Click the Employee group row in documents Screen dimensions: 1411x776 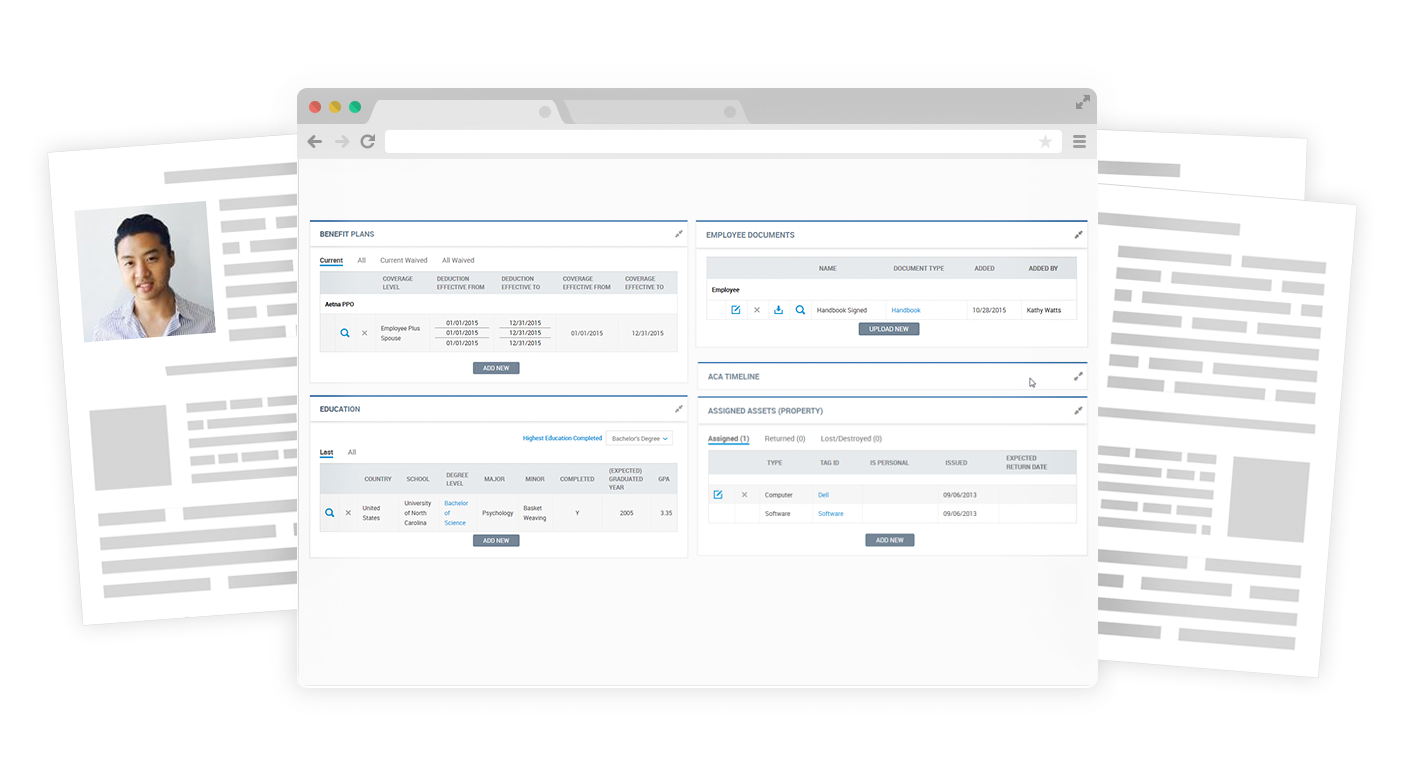click(892, 290)
